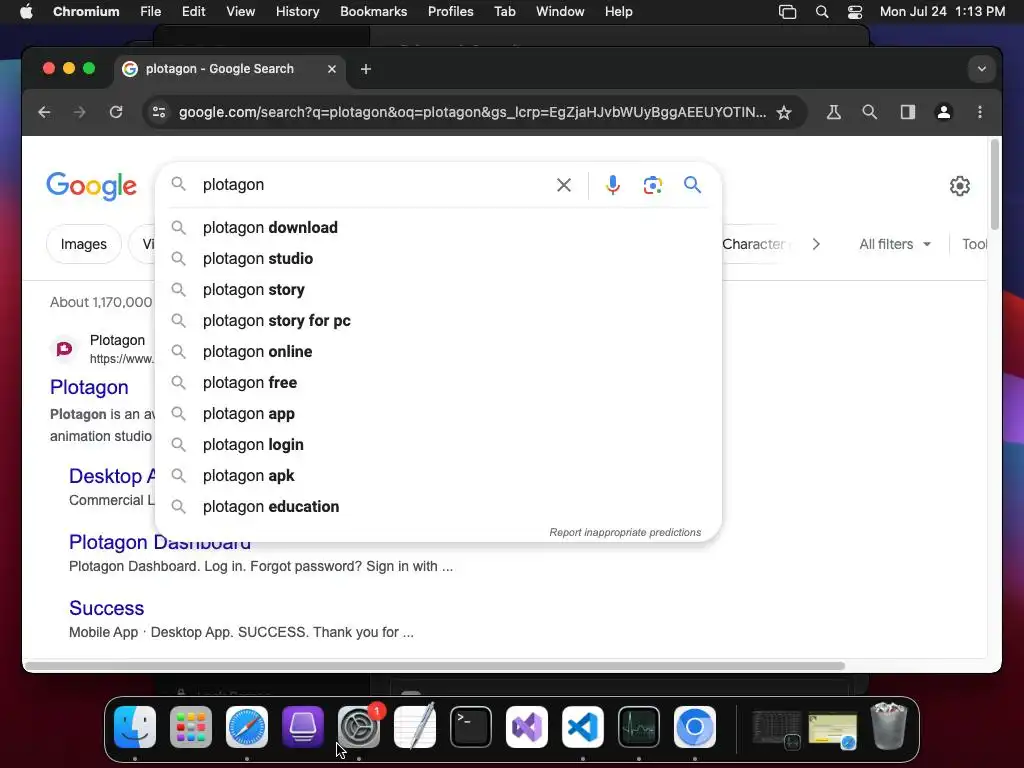Image resolution: width=1024 pixels, height=768 pixels.
Task: Open the Trash in the dock
Action: pyautogui.click(x=889, y=726)
